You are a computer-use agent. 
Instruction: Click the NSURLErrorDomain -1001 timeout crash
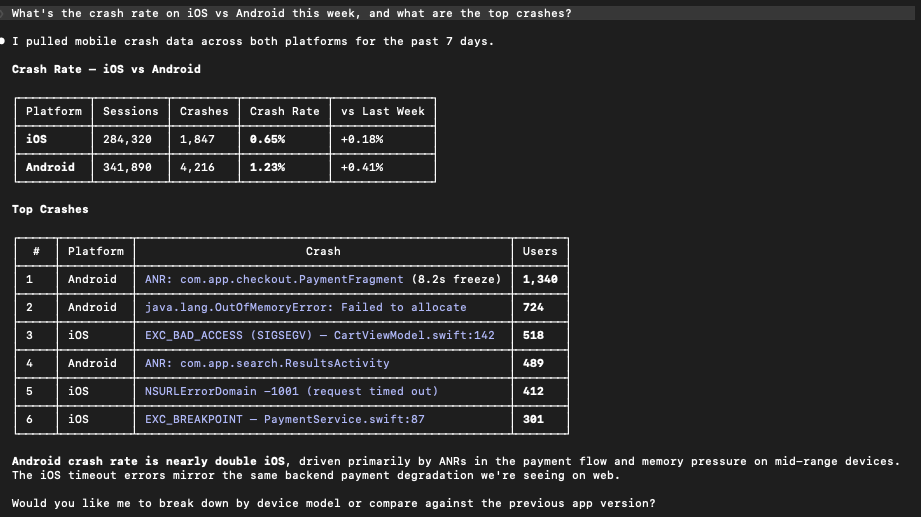click(291, 391)
